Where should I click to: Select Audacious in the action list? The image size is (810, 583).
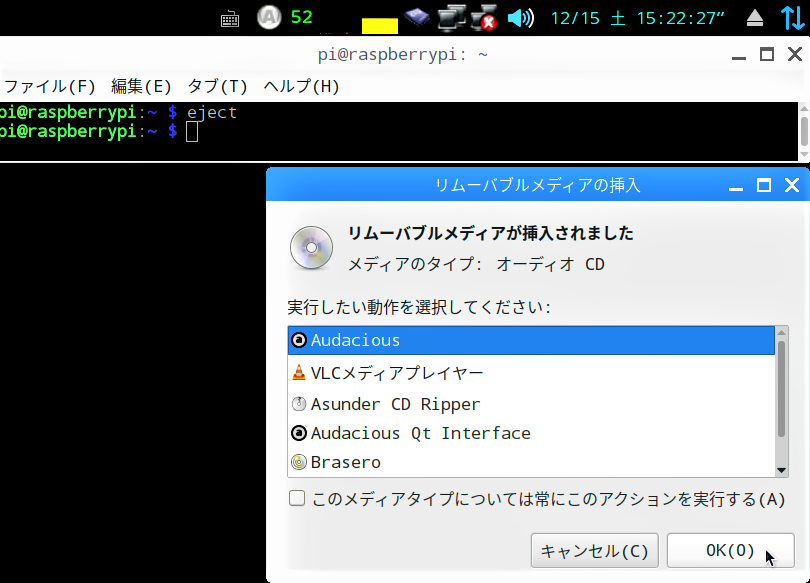[531, 340]
